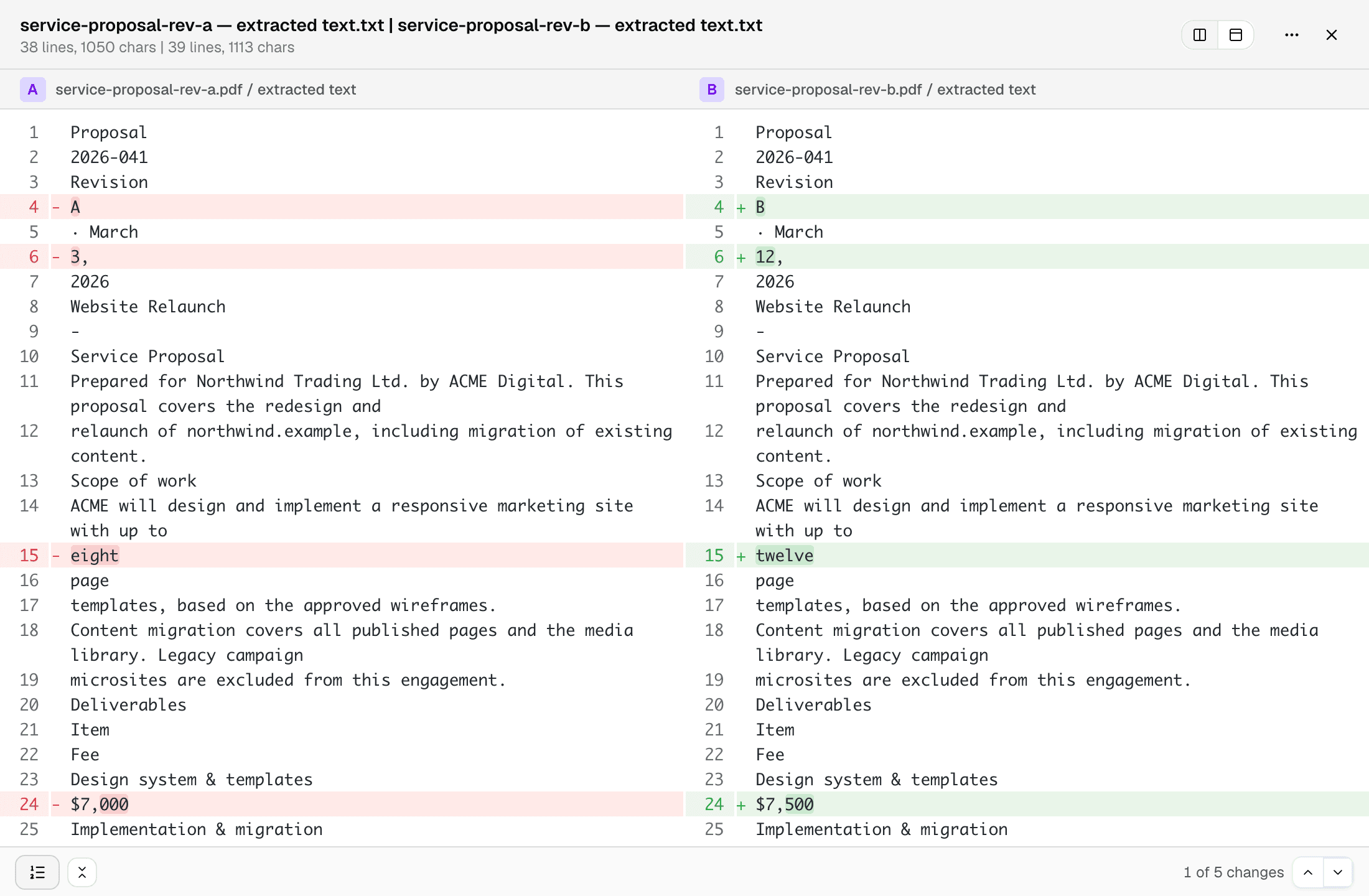Select service-proposal-rev-b.pdf header label
The image size is (1369, 896).
885,90
